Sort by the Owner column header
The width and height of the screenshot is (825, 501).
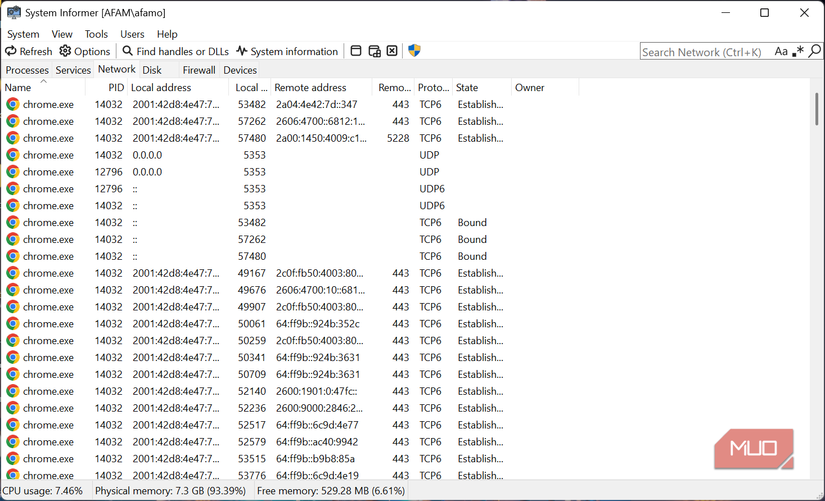click(x=545, y=87)
